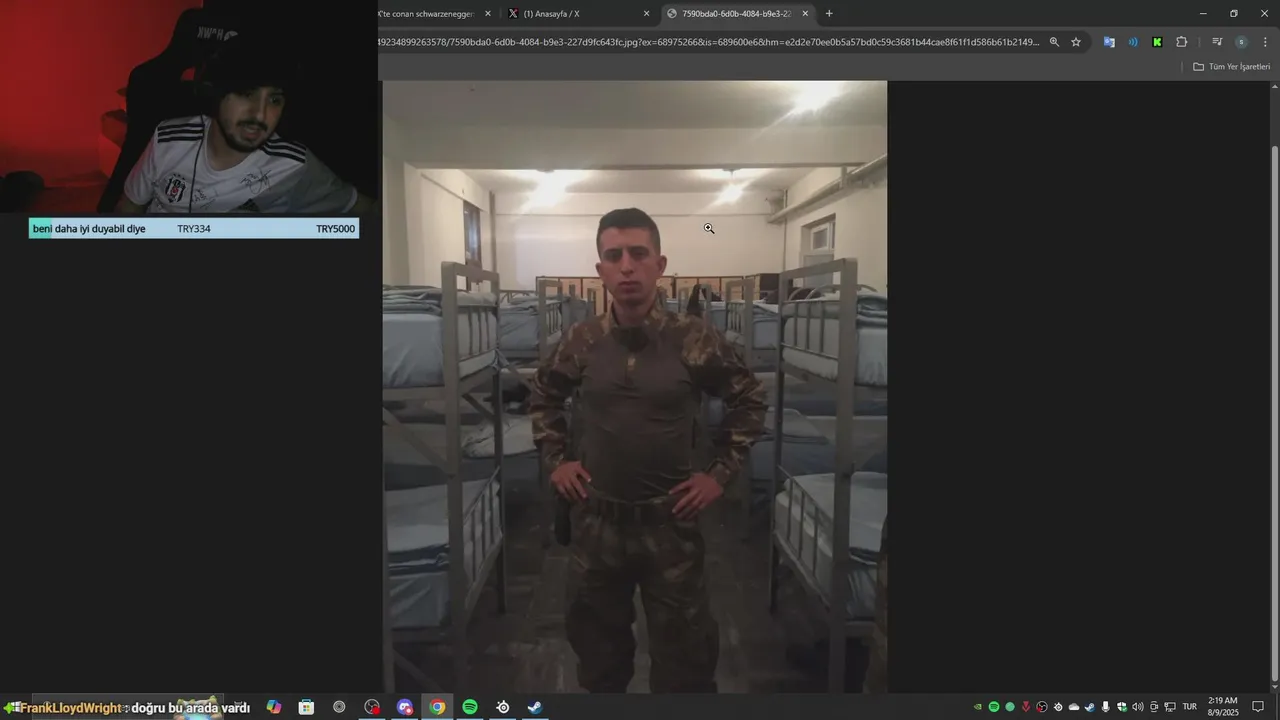Screen dimensions: 1280x720
Task: Open Copilot from the taskbar
Action: (274, 707)
